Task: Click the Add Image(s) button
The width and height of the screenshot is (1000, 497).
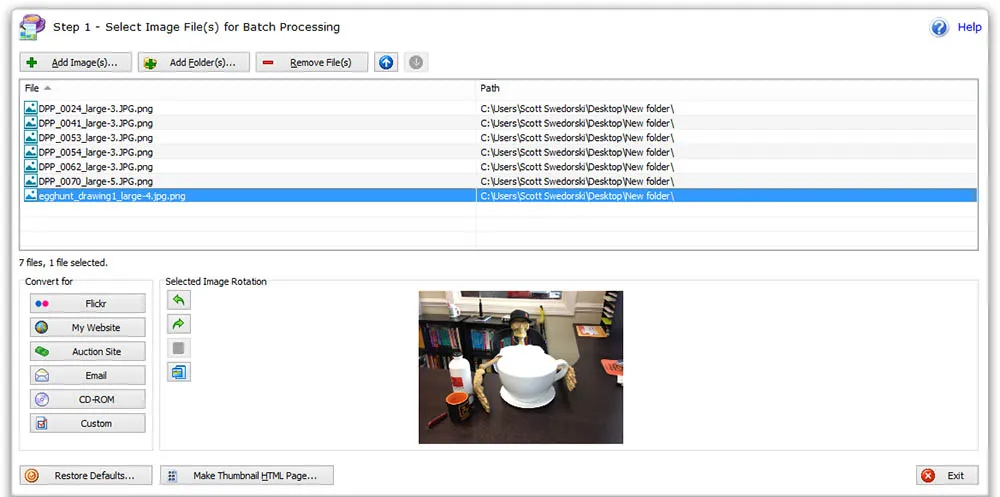Action: point(76,63)
